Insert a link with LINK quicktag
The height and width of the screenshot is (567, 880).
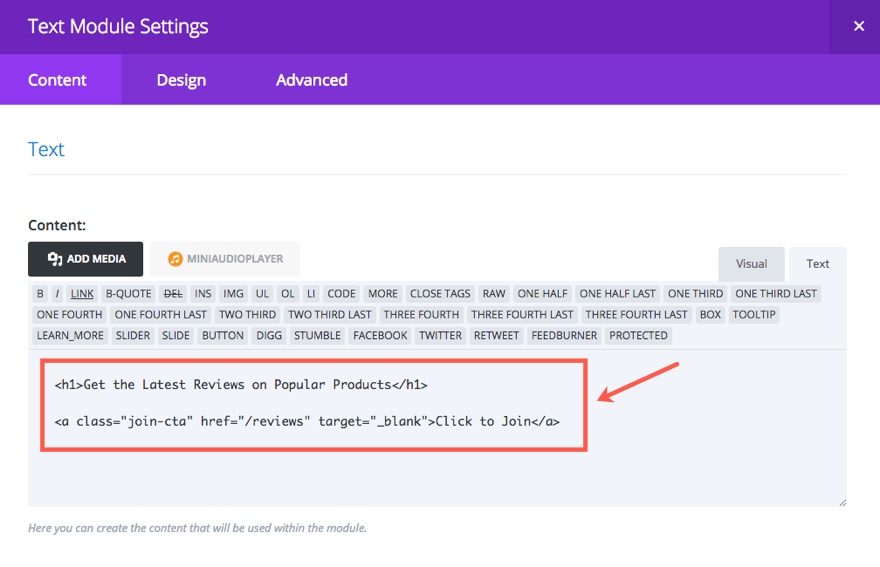[82, 294]
